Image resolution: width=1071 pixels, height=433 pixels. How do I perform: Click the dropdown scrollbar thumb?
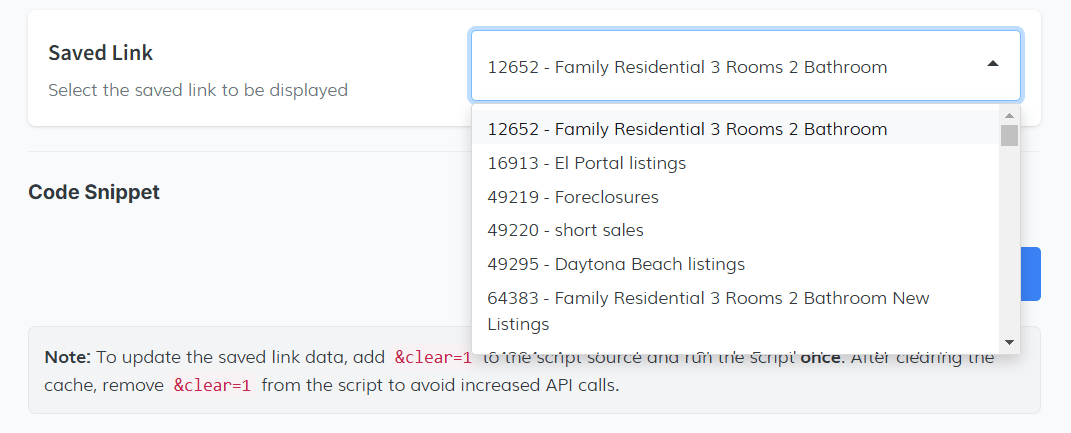pos(1009,135)
